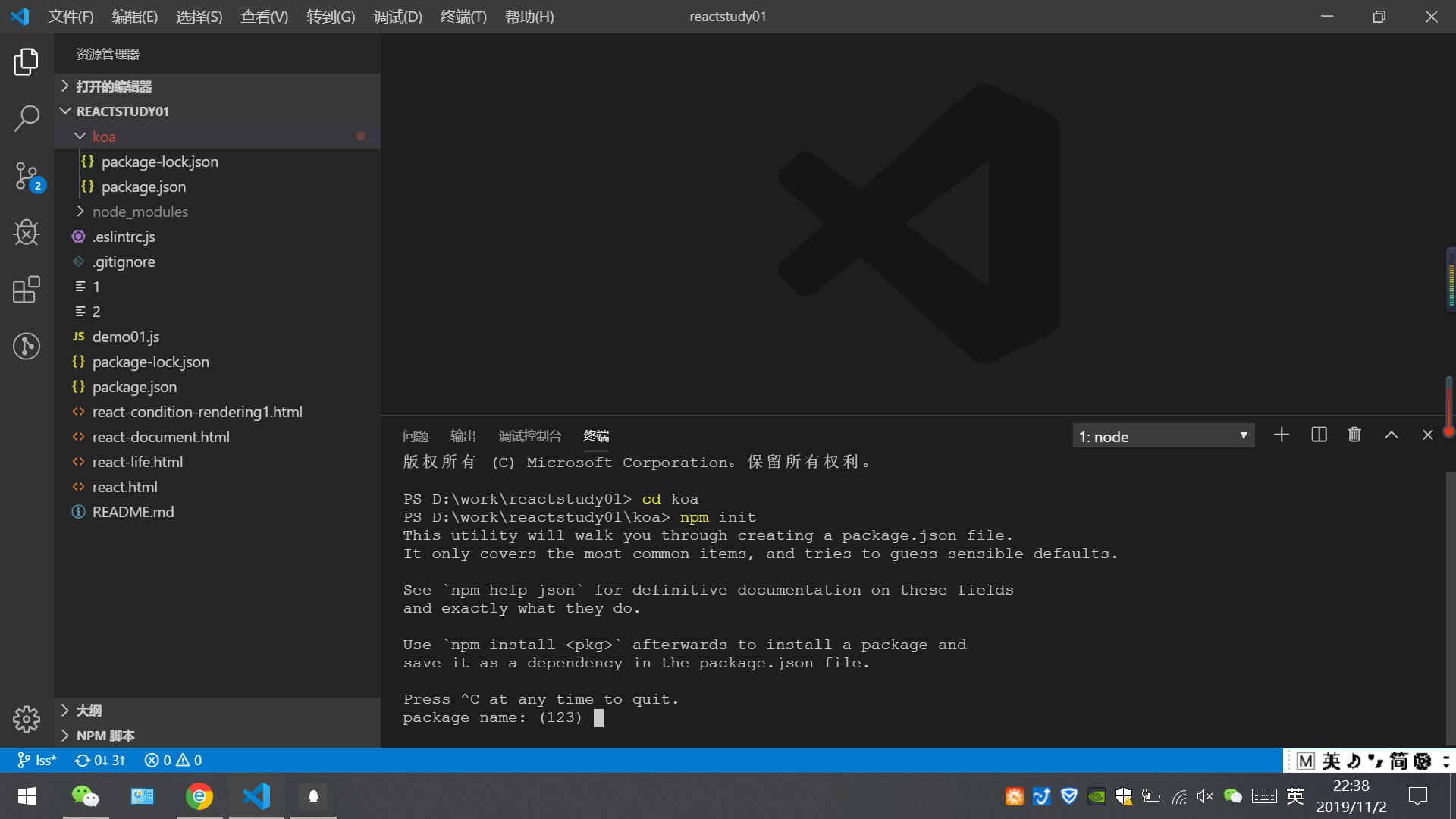Open the Run and Debug view
This screenshot has width=1456, height=819.
pos(27,233)
